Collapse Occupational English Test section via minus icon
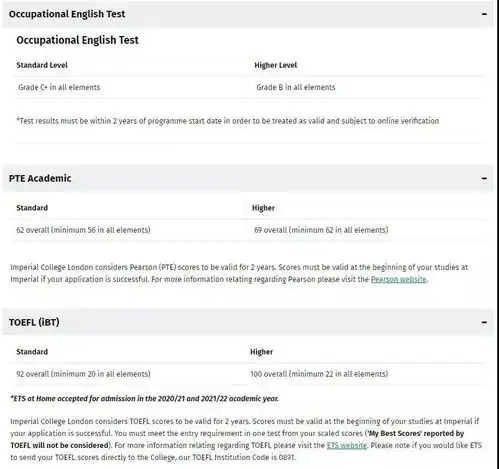 point(484,14)
